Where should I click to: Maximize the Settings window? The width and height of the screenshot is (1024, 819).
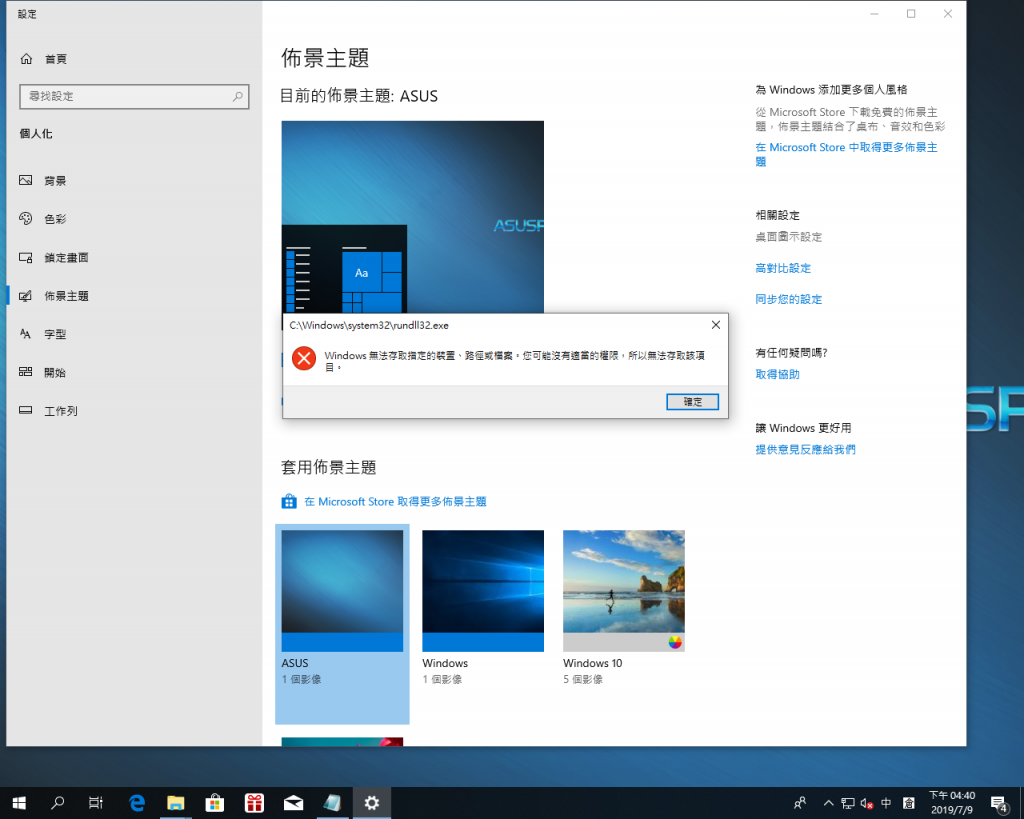point(911,14)
